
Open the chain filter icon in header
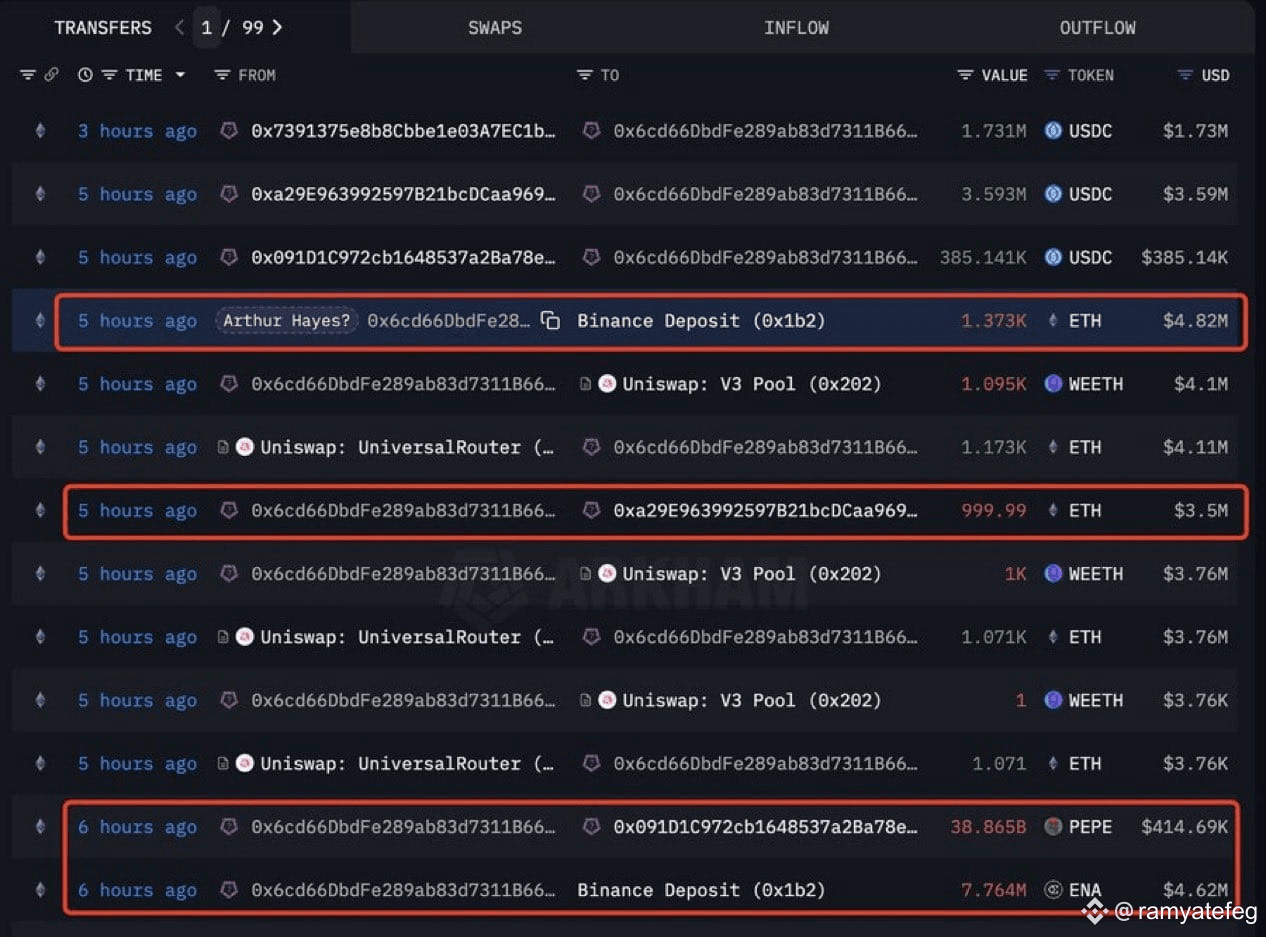coord(27,75)
